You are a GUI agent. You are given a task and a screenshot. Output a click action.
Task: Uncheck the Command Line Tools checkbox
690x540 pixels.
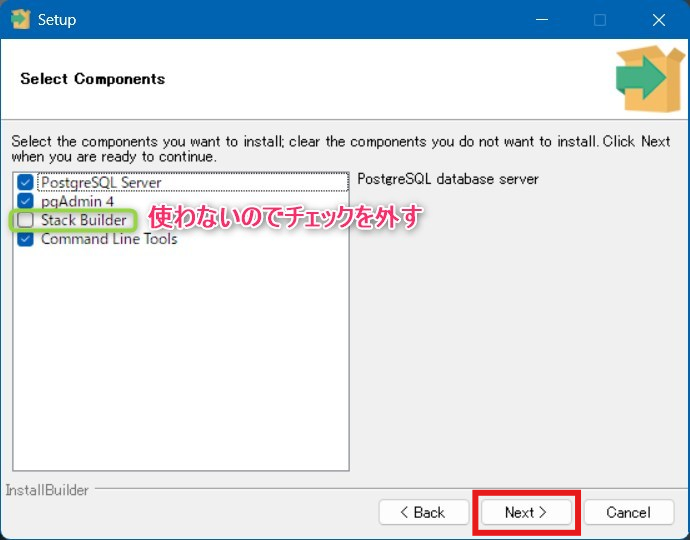[25, 239]
